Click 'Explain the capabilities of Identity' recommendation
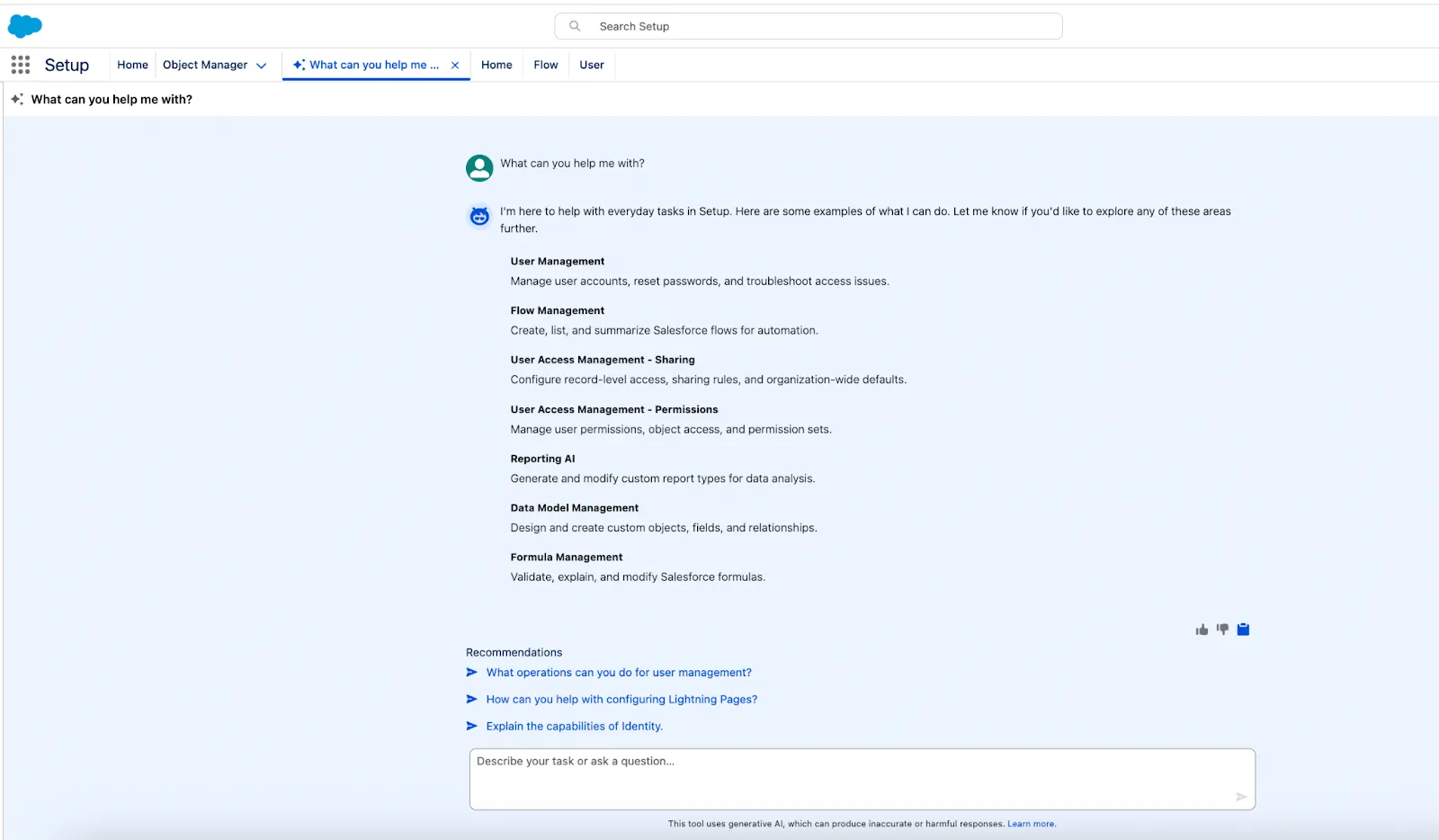The height and width of the screenshot is (840, 1439). coord(574,727)
